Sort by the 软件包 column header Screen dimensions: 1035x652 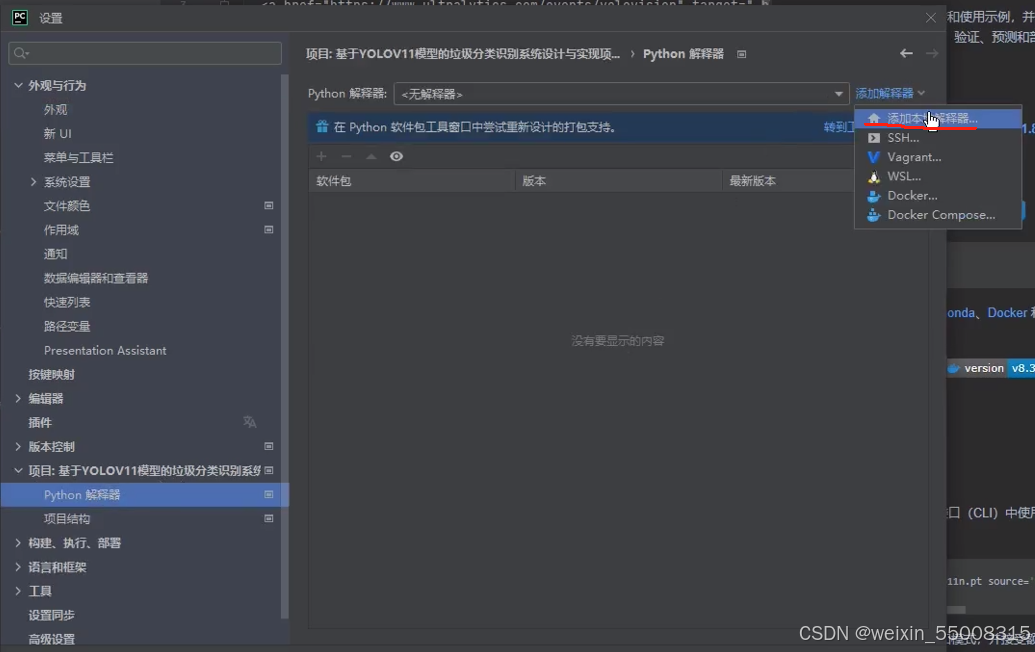pos(412,181)
